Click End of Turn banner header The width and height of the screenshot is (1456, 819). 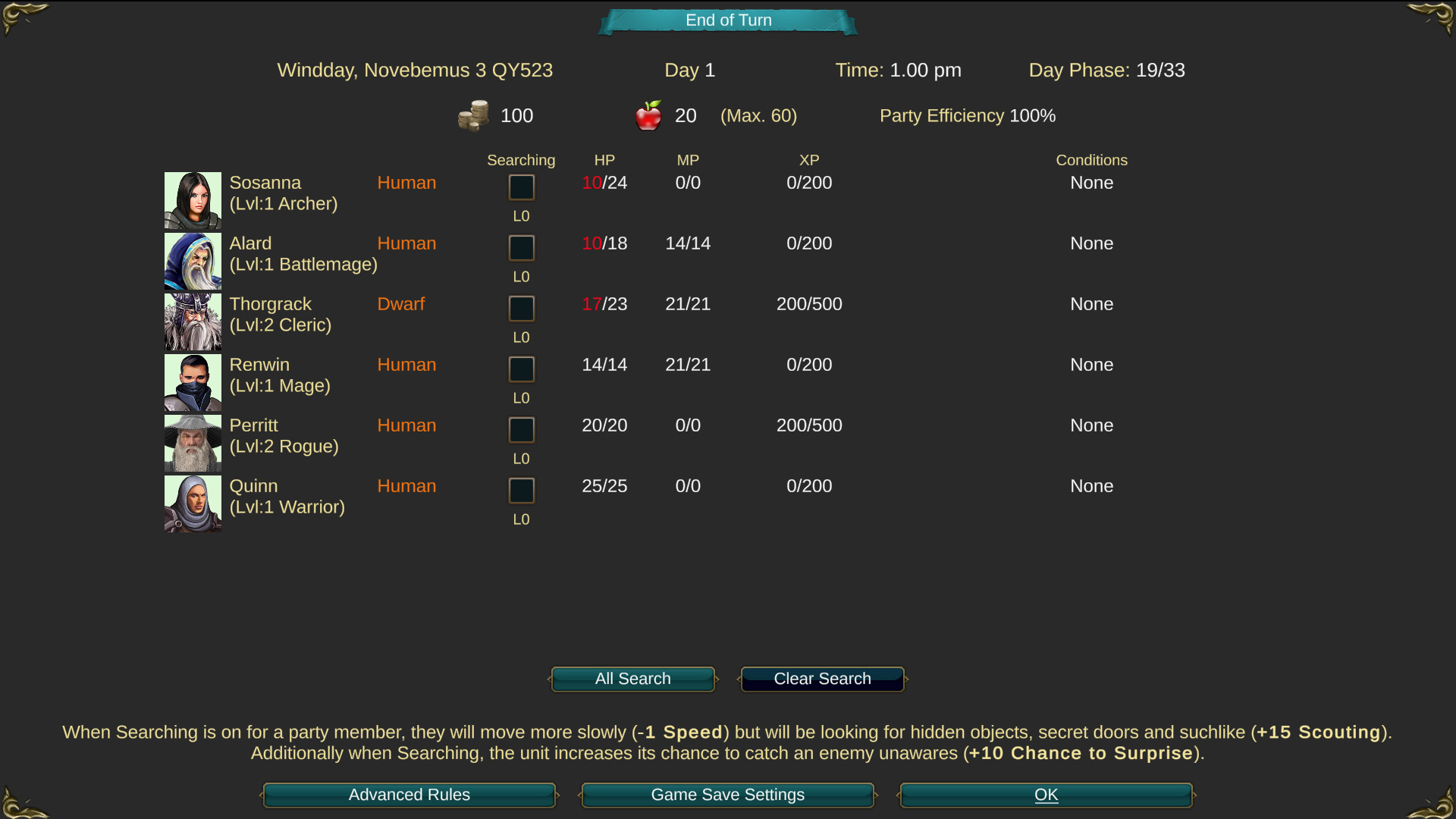click(x=728, y=20)
